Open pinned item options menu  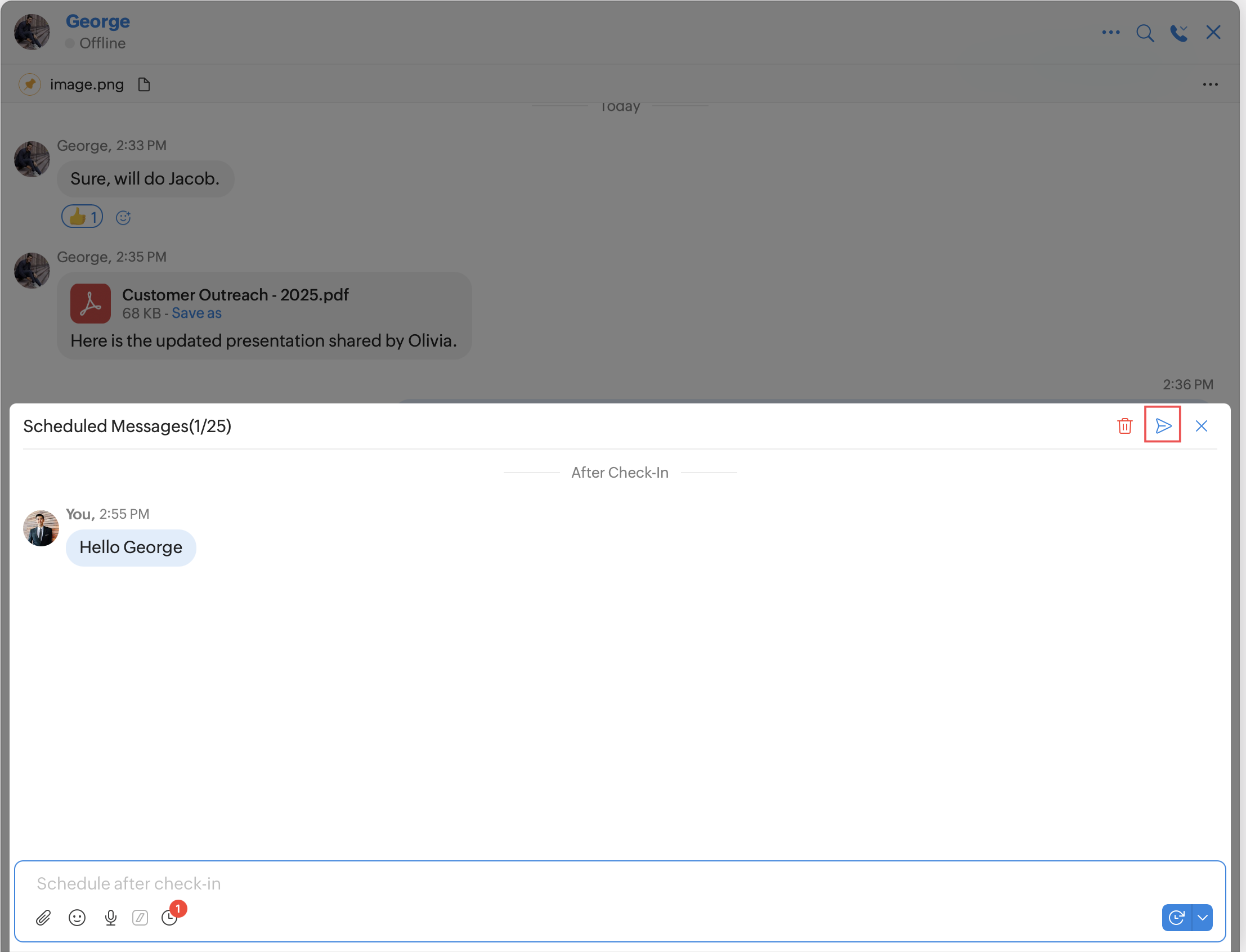coord(1211,84)
